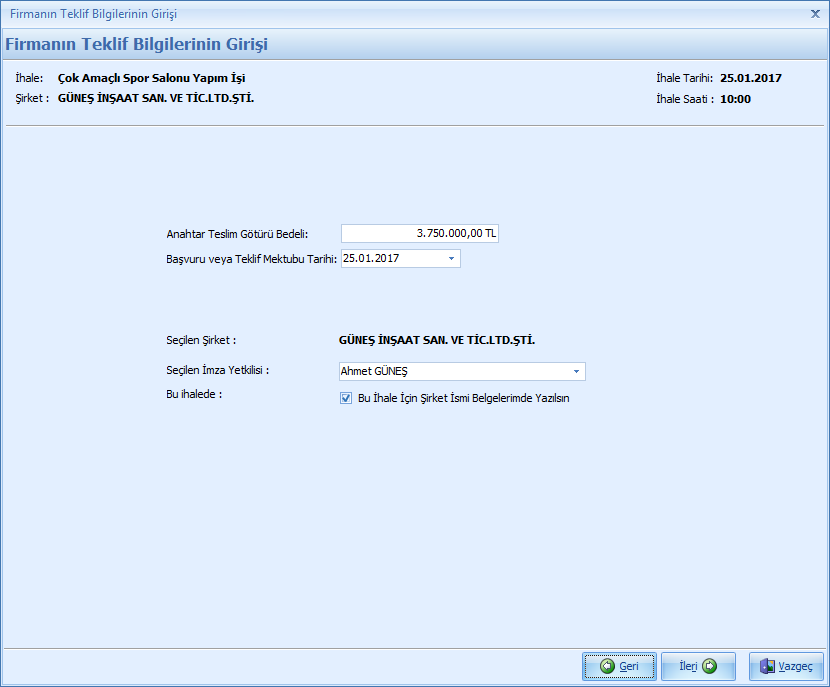Image resolution: width=830 pixels, height=687 pixels.
Task: Close the dialog with the X icon
Action: (815, 14)
